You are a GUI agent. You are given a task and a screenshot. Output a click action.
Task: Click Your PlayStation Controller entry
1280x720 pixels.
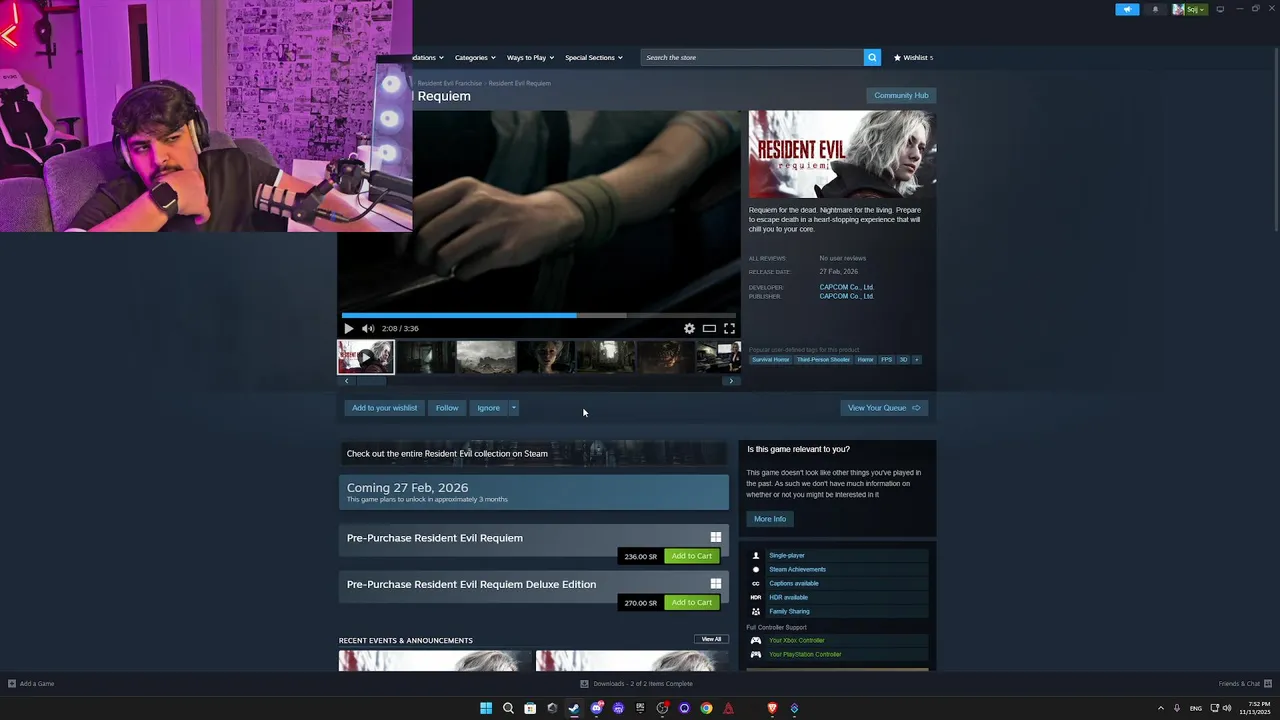click(805, 654)
